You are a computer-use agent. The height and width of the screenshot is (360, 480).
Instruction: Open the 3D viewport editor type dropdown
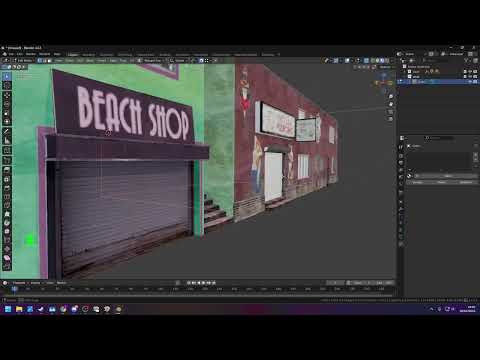(6, 60)
